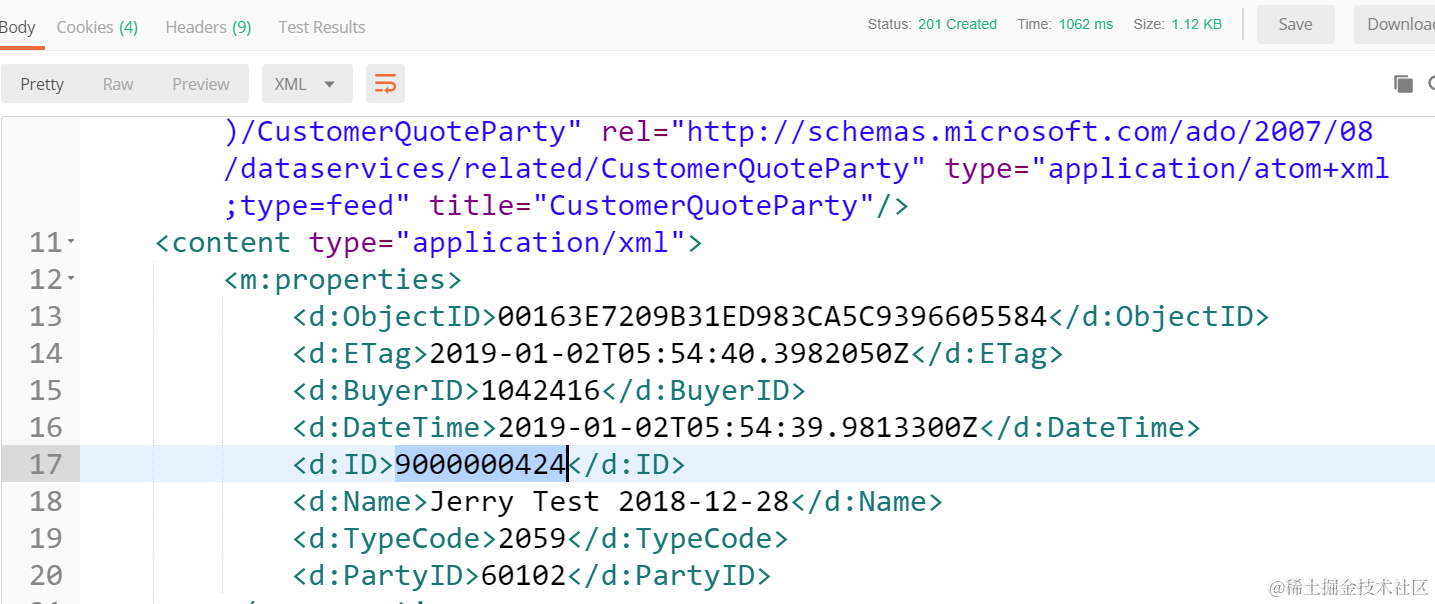Click the Save response button
1435x604 pixels.
[1295, 24]
